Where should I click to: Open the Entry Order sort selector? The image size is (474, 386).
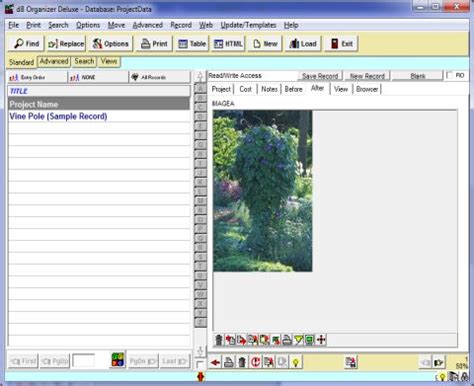tap(37, 77)
